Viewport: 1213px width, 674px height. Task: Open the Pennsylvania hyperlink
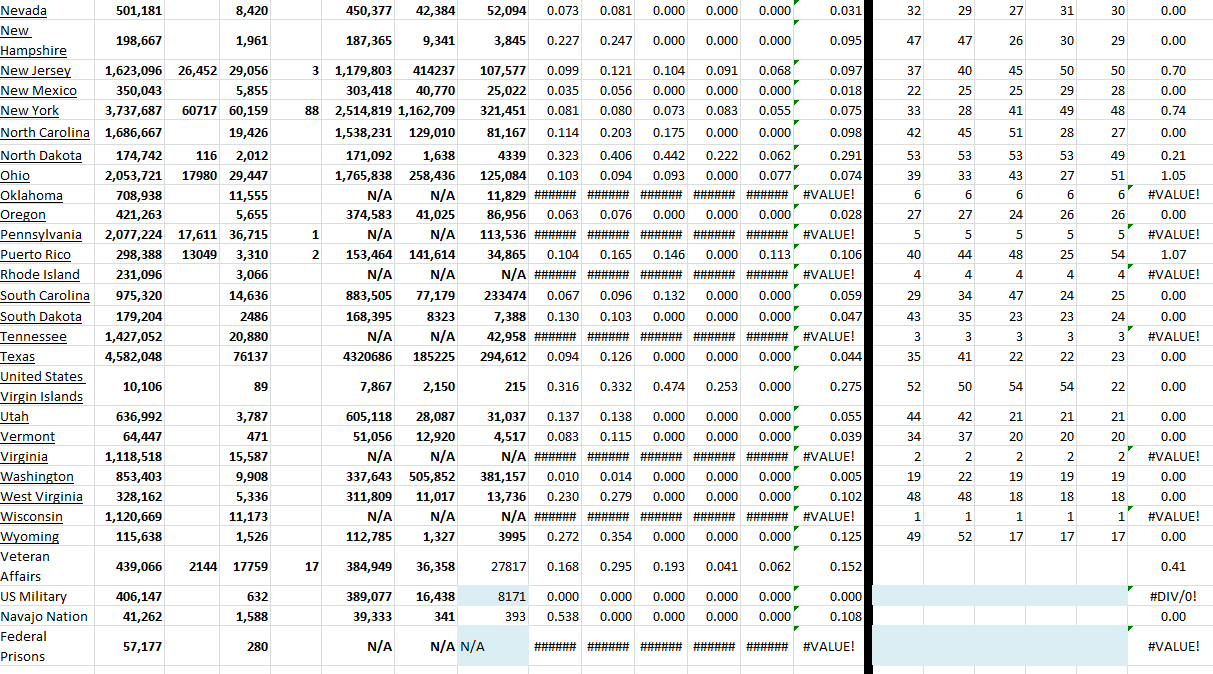(x=40, y=234)
